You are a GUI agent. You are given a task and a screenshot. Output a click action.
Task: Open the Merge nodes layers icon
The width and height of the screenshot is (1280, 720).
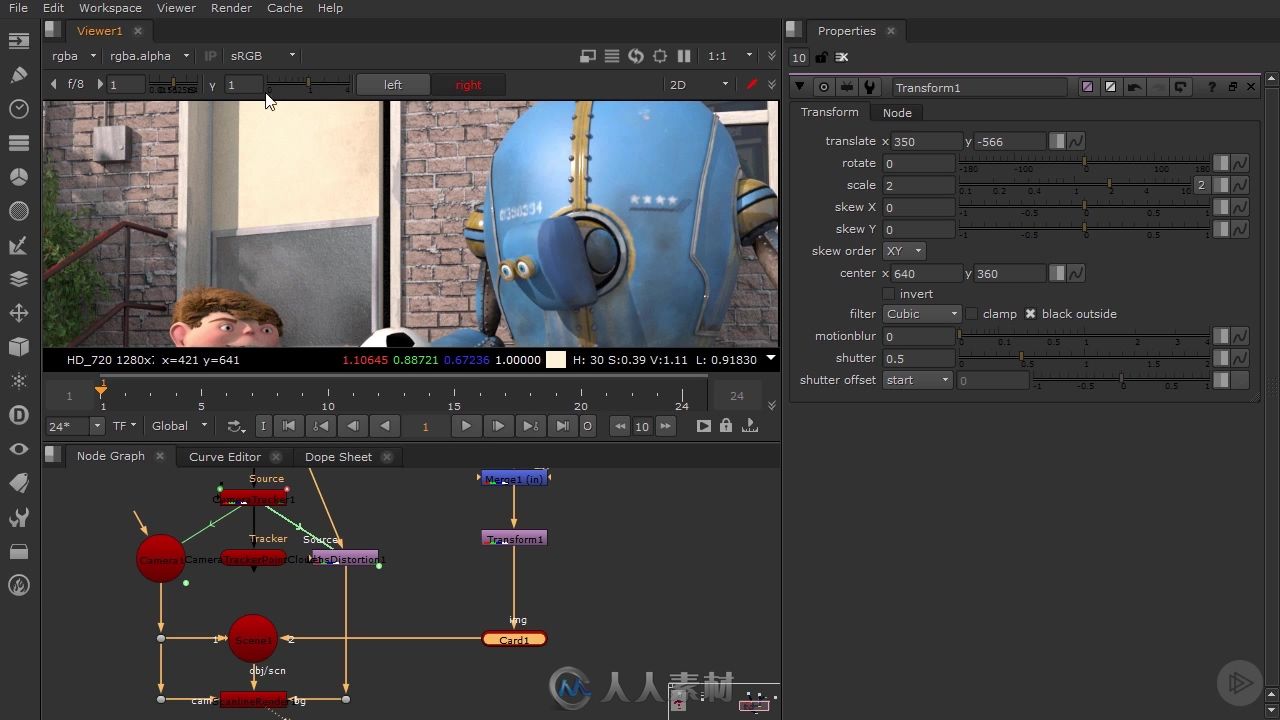point(19,279)
